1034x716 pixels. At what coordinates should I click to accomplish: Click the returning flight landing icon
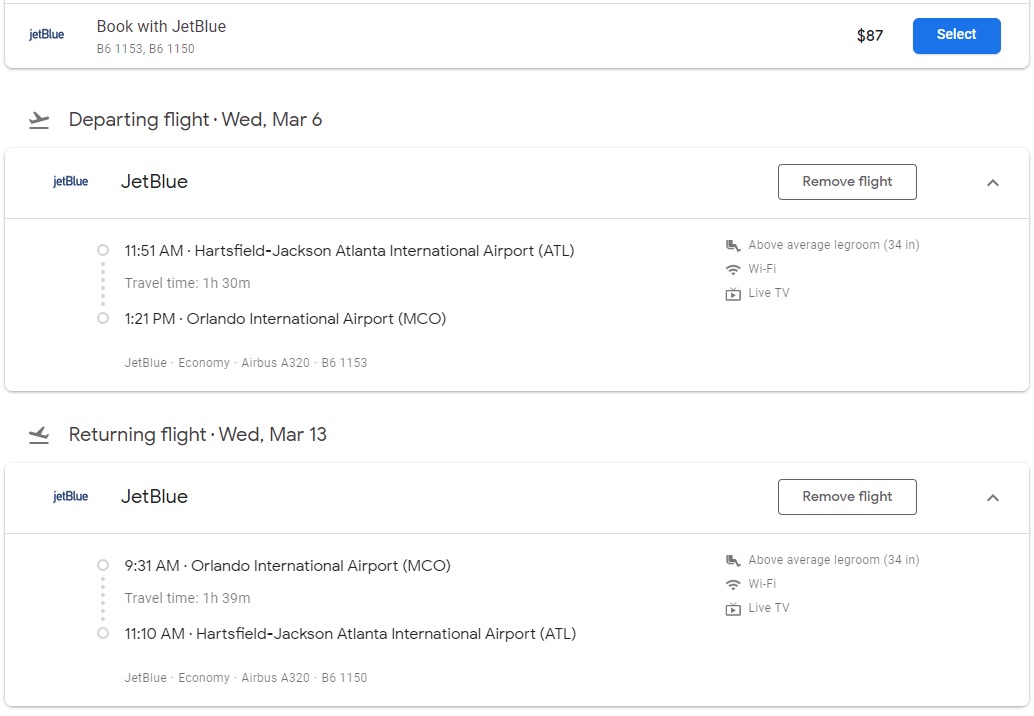point(39,435)
